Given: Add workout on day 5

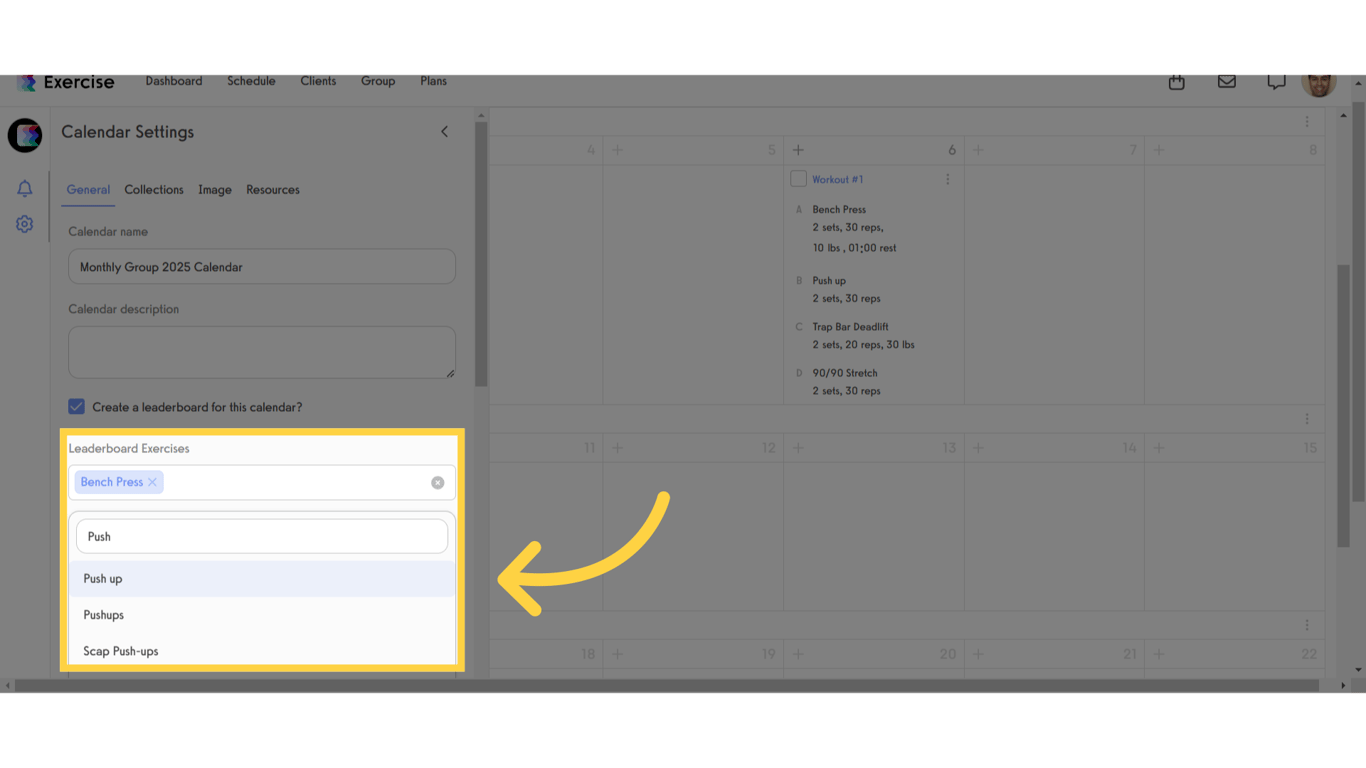Looking at the screenshot, I should [x=617, y=150].
